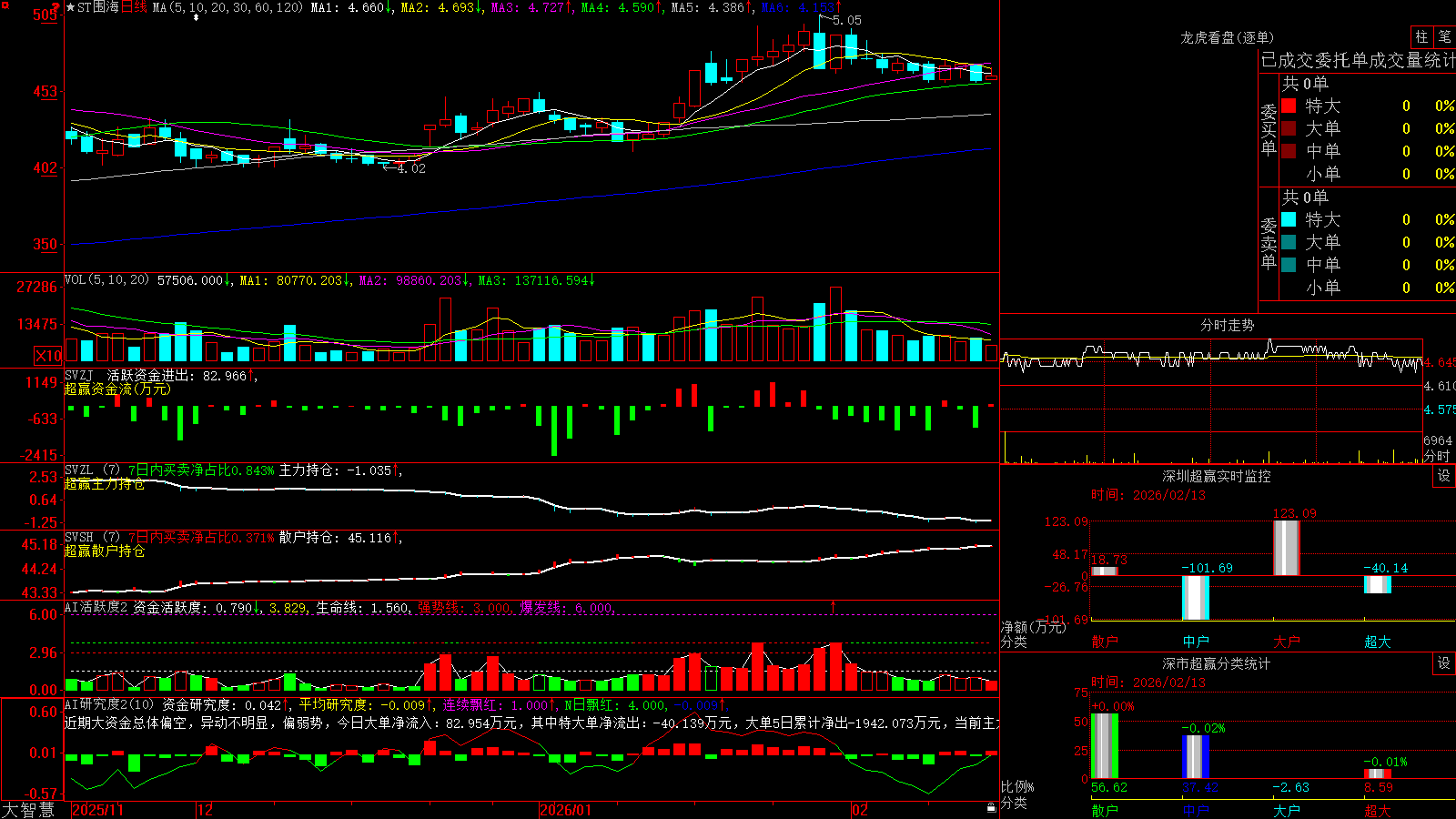This screenshot has width=1456, height=819.
Task: Click the 超大 -40.14 bar in 实时监控 chart
Action: 1378,584
